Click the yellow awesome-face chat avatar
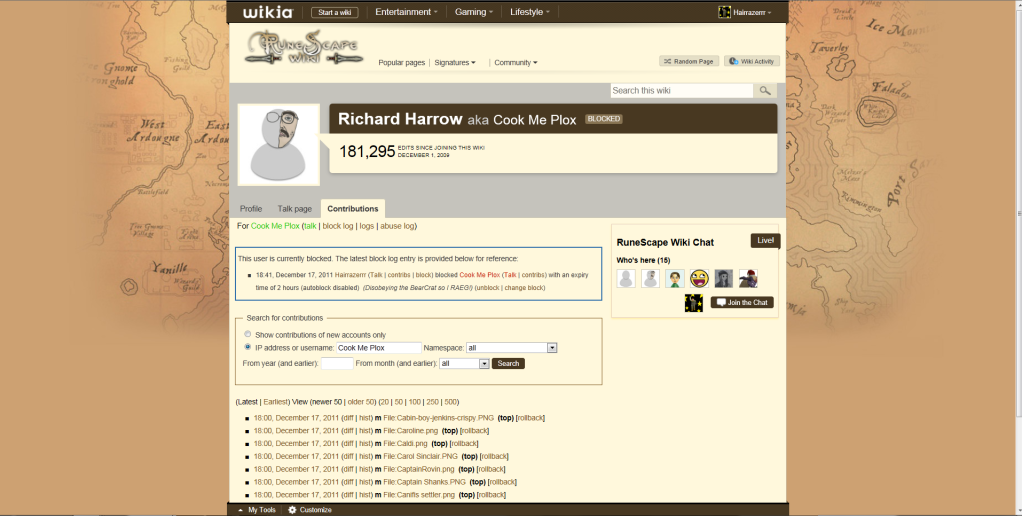This screenshot has height=516, width=1022. click(x=699, y=279)
